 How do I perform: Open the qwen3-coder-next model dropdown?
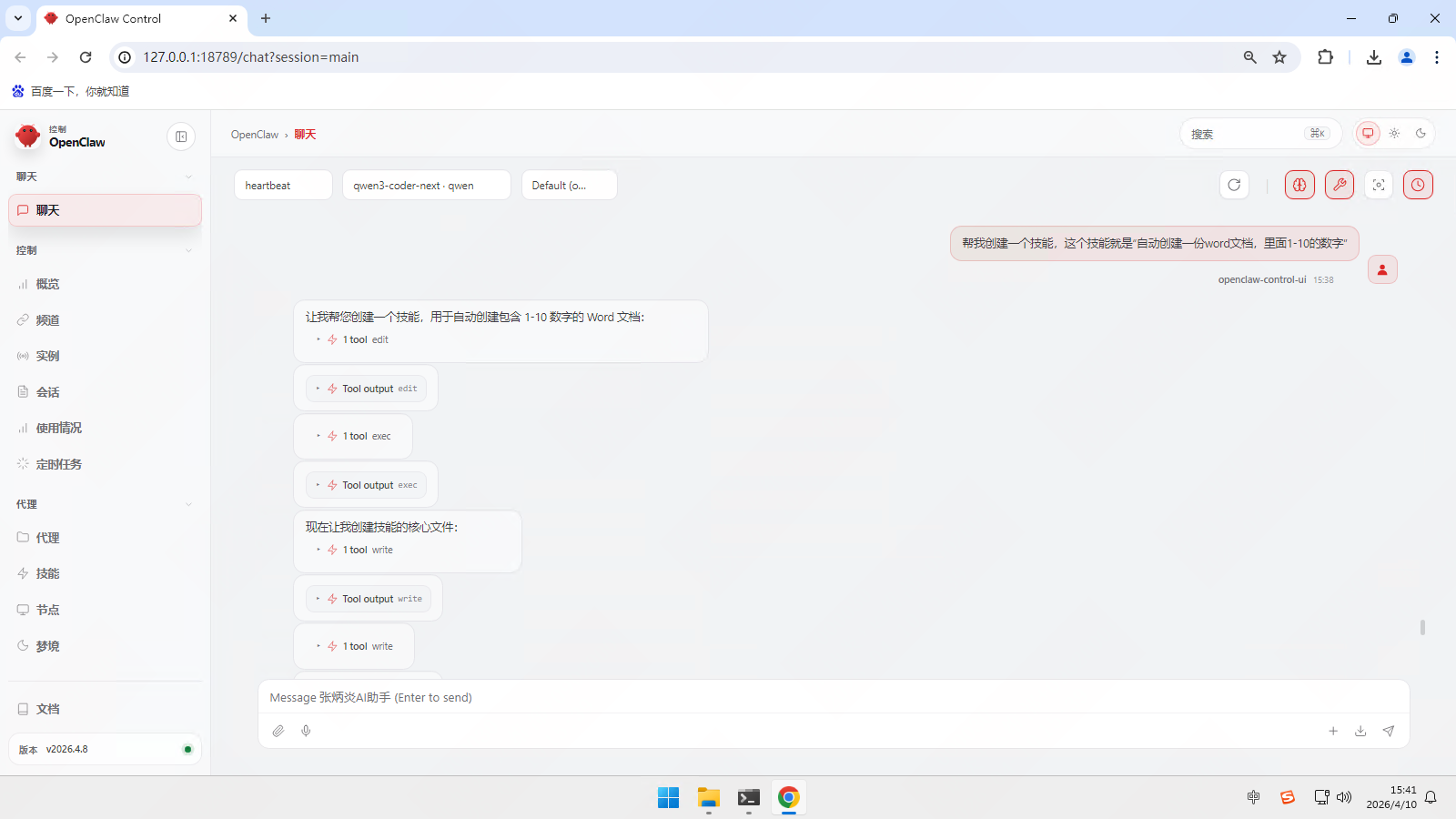coord(426,185)
